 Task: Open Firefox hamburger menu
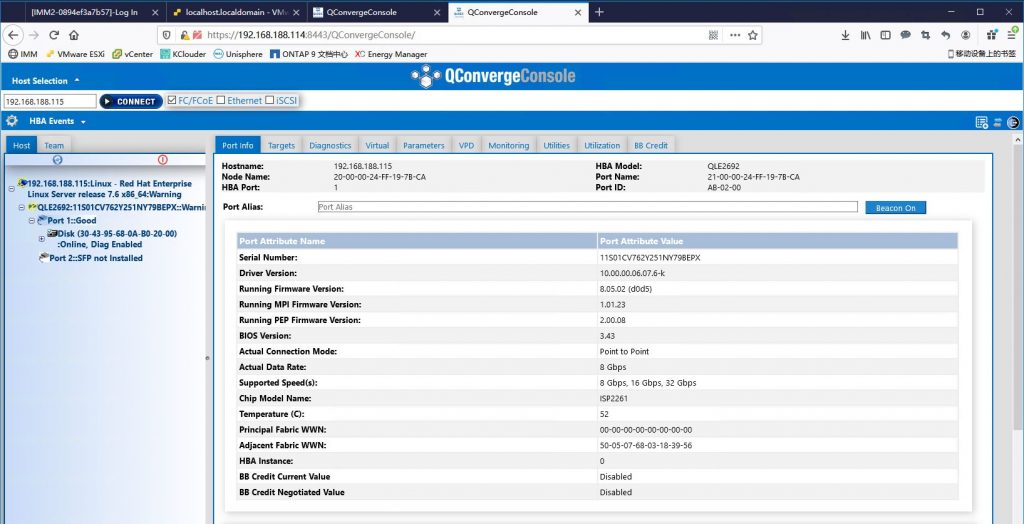pos(1011,35)
